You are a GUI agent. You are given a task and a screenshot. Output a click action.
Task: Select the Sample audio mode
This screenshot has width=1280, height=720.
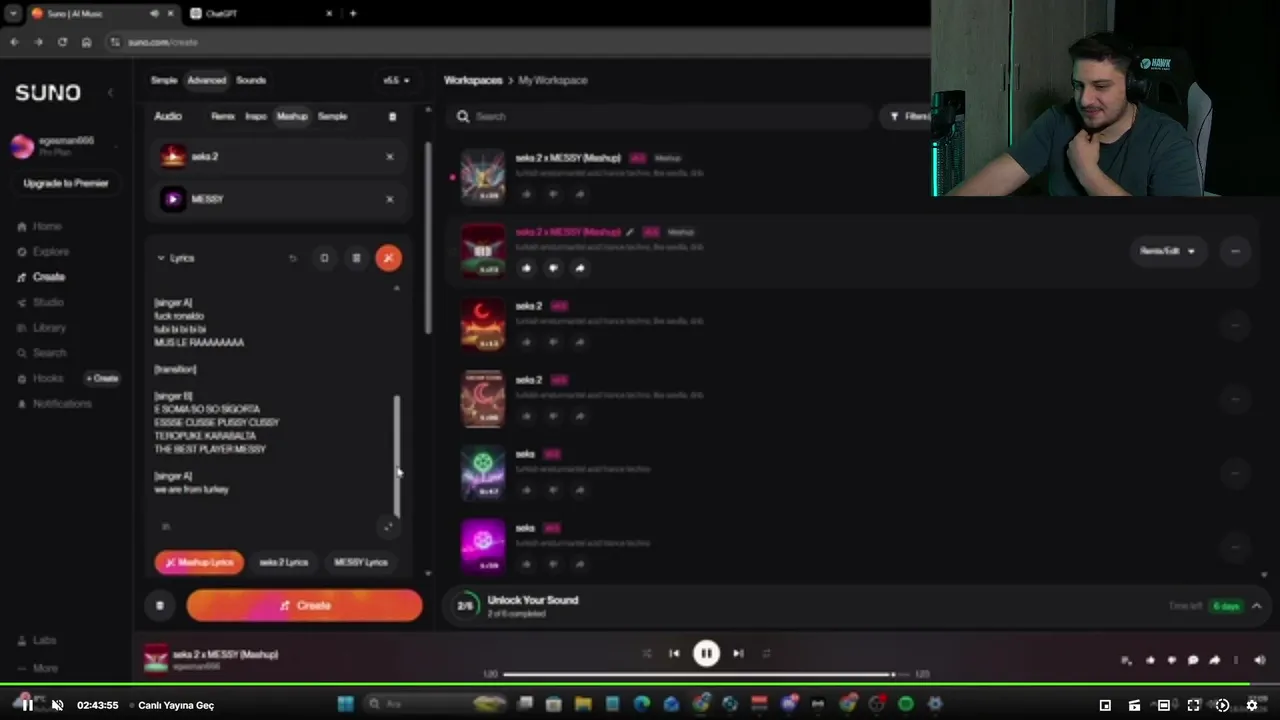pyautogui.click(x=332, y=116)
